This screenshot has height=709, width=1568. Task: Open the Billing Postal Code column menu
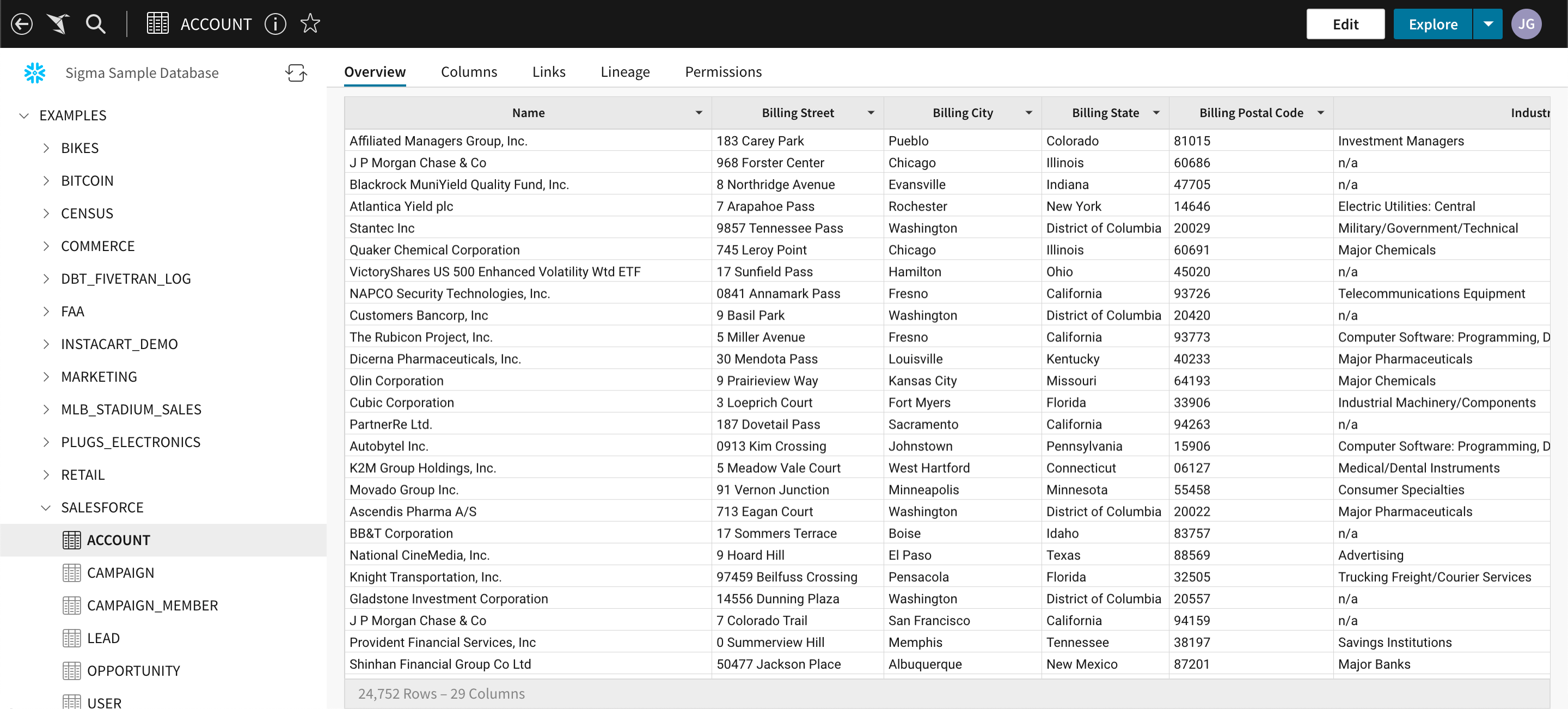1321,113
